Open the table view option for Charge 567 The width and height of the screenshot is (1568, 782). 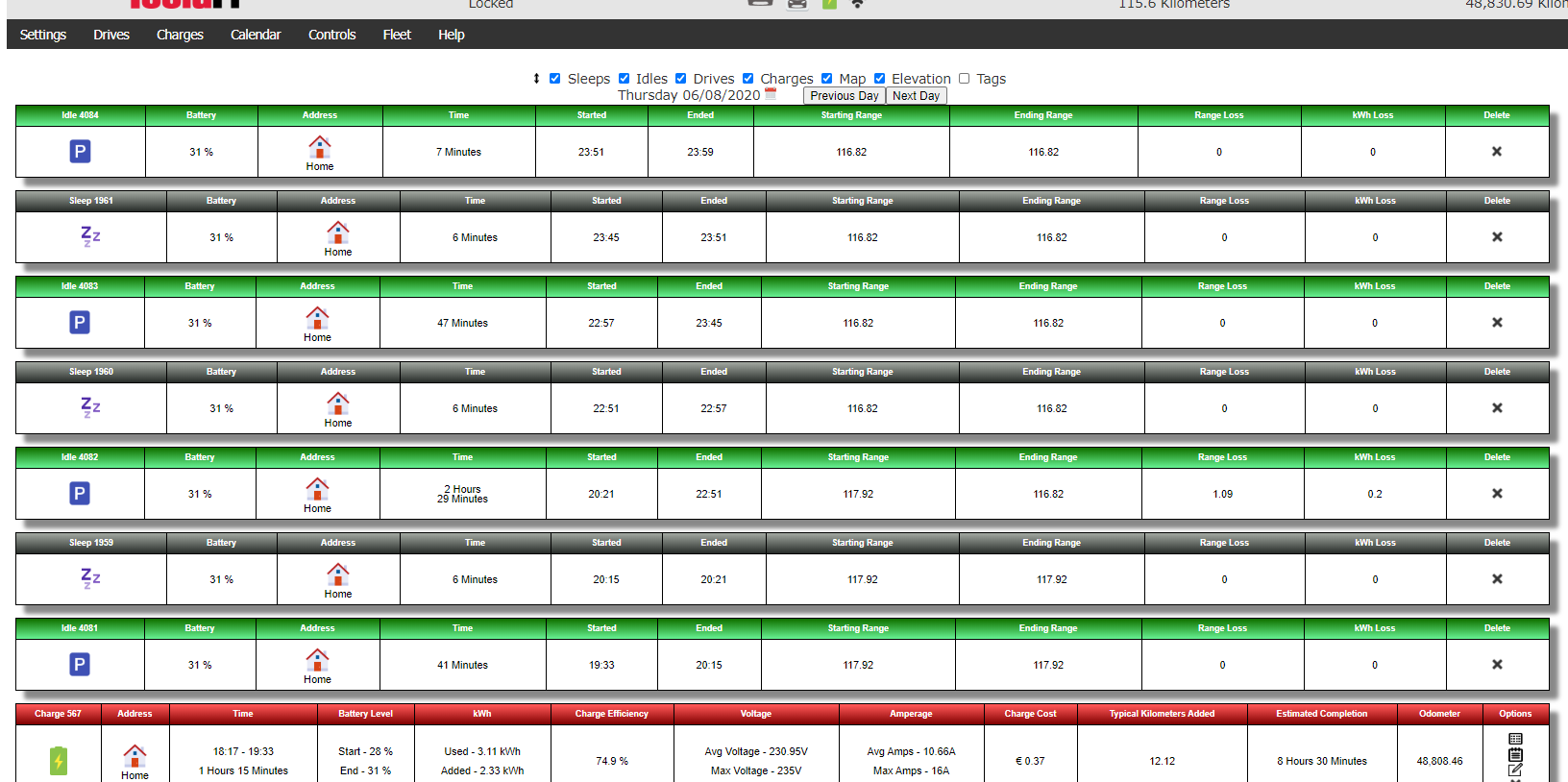click(1515, 739)
